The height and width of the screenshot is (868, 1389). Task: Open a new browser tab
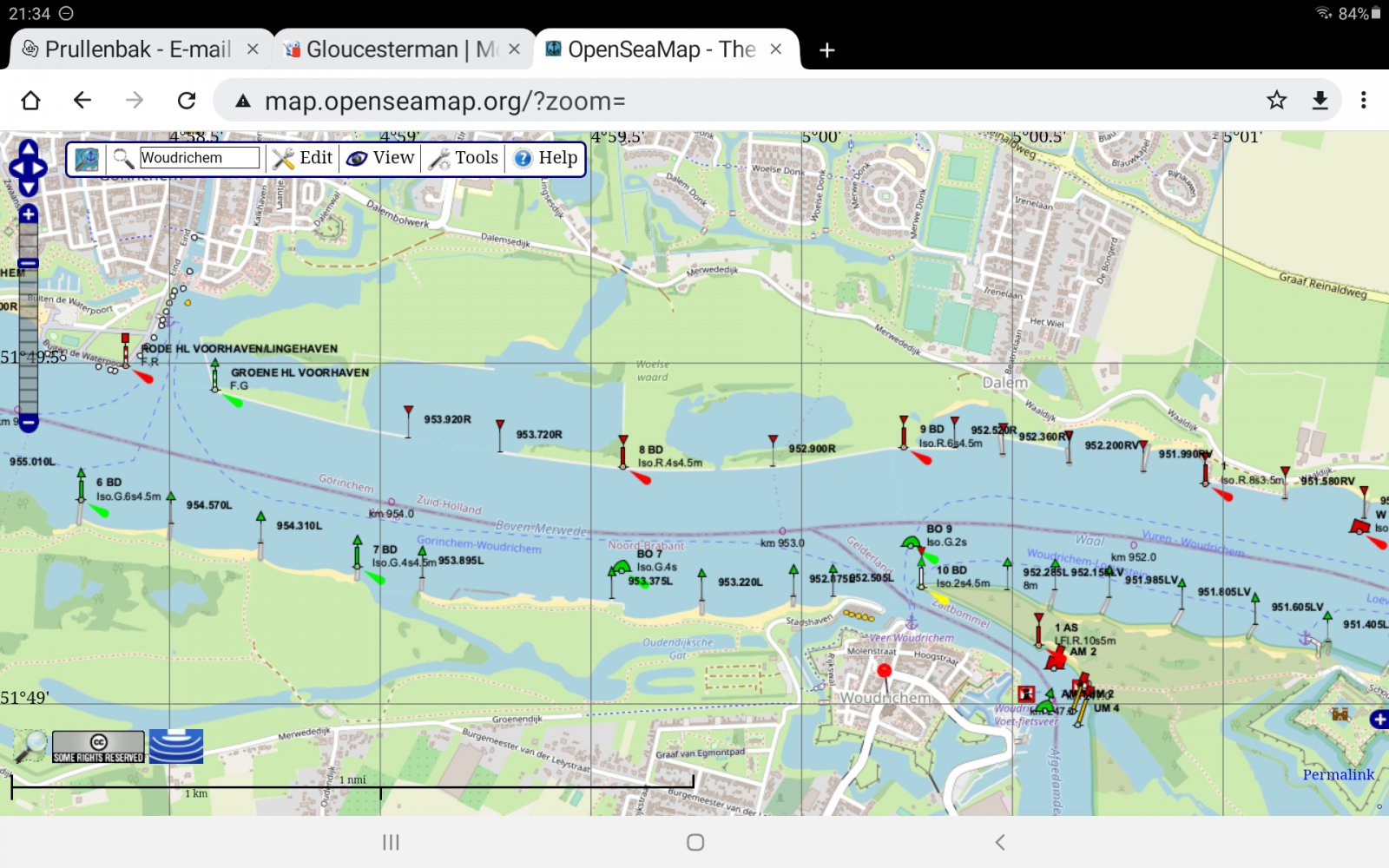pos(826,50)
